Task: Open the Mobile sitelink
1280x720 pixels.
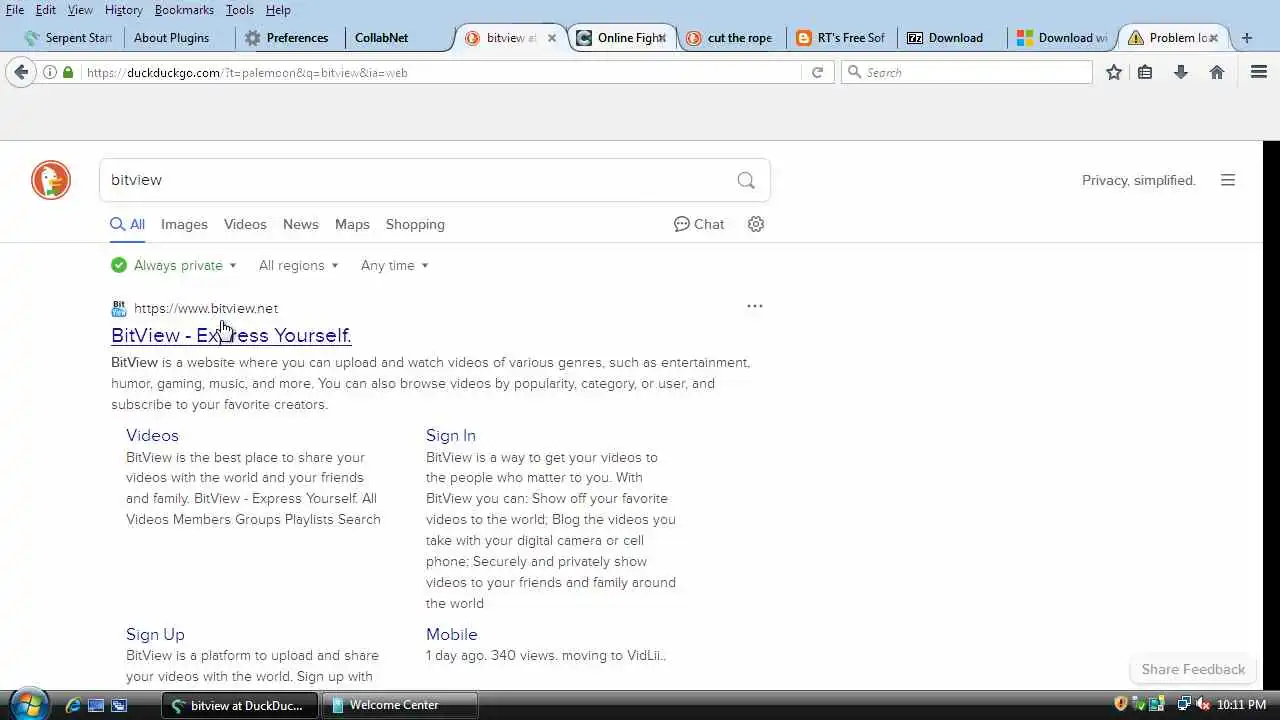Action: 452,634
